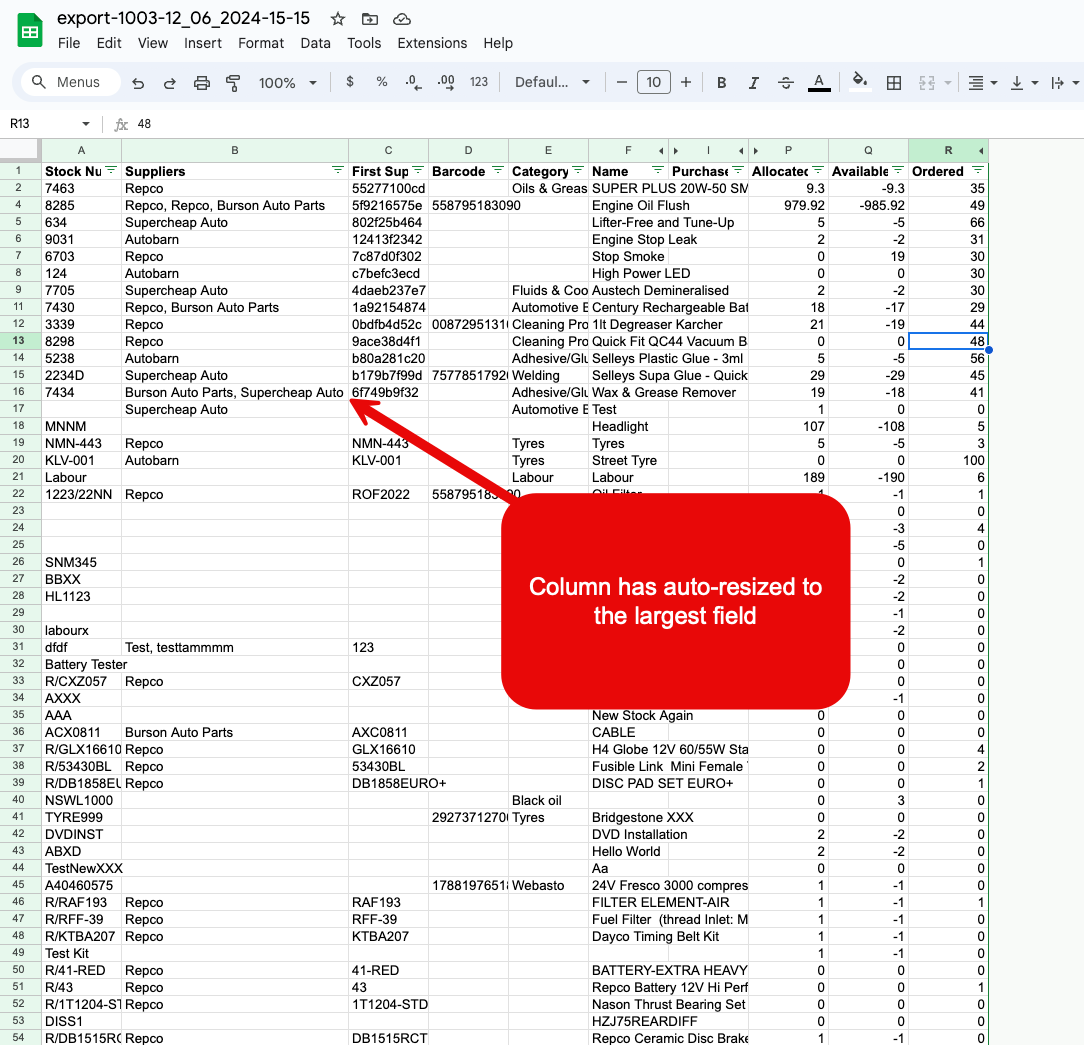1084x1045 pixels.
Task: Open the fill color picker
Action: point(859,81)
